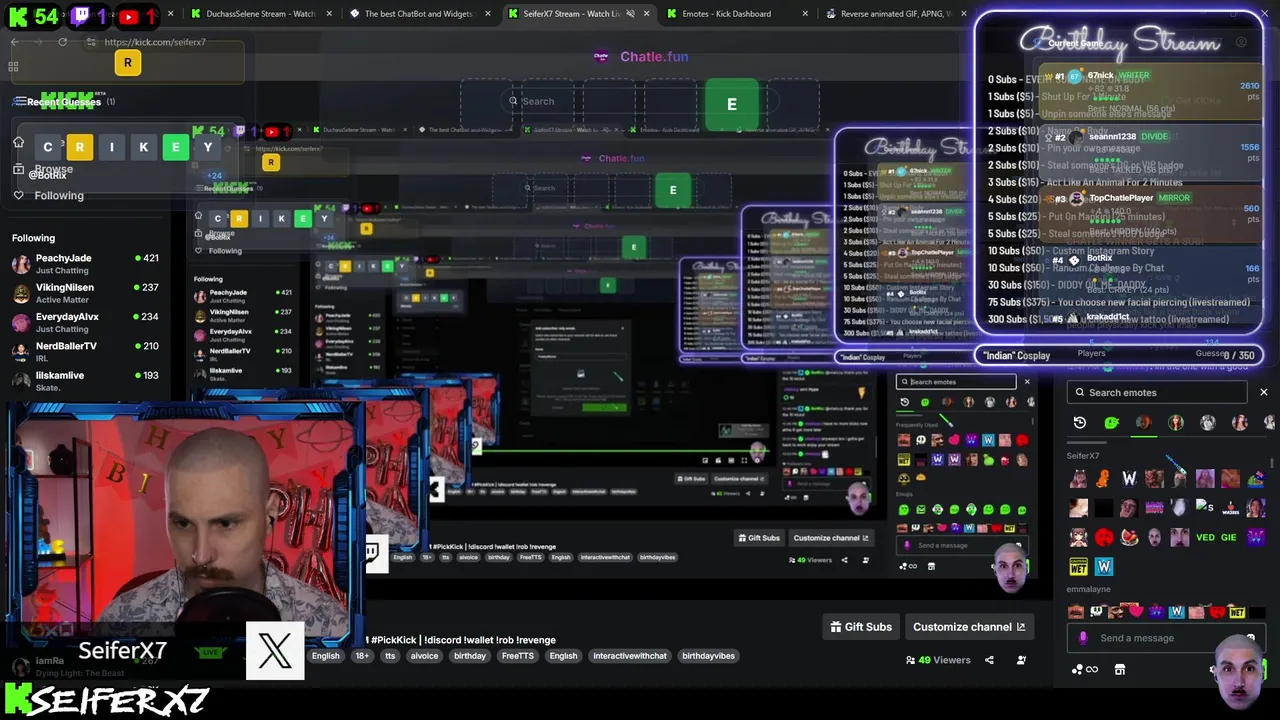This screenshot has width=1280, height=720.
Task: Open the chat shop storefront icon
Action: [1120, 670]
